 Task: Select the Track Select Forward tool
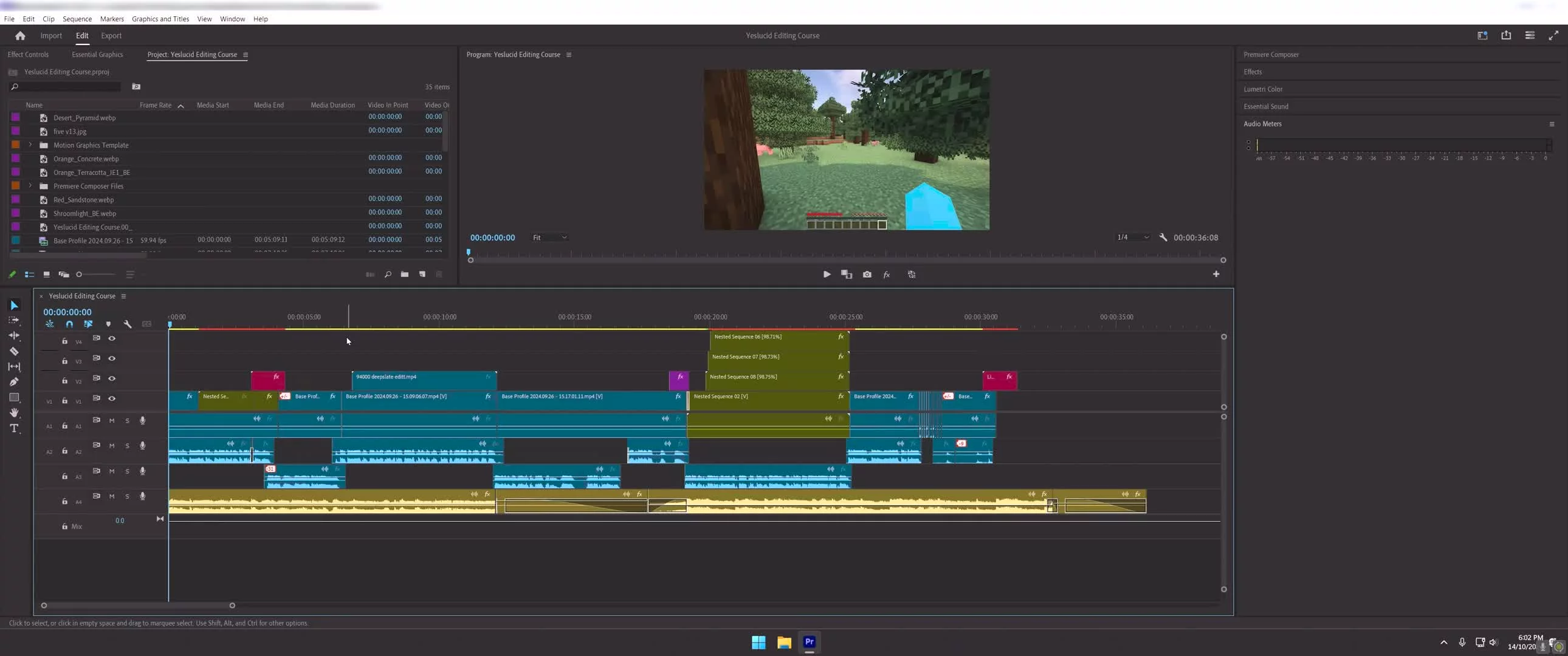(x=14, y=320)
